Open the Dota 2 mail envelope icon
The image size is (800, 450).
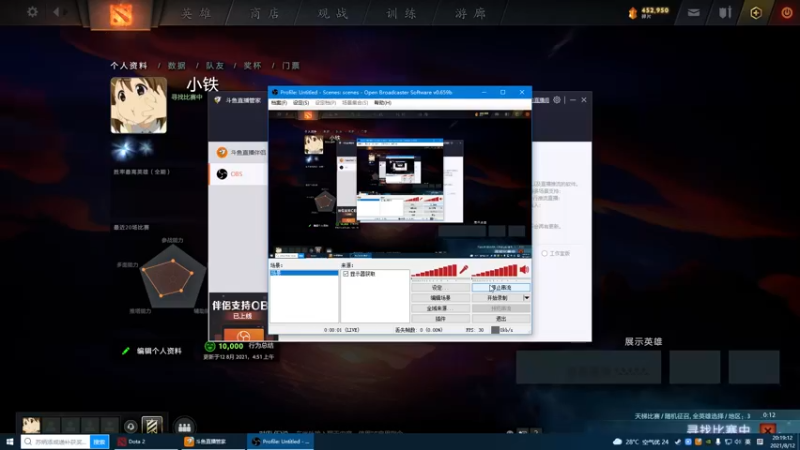[x=693, y=13]
